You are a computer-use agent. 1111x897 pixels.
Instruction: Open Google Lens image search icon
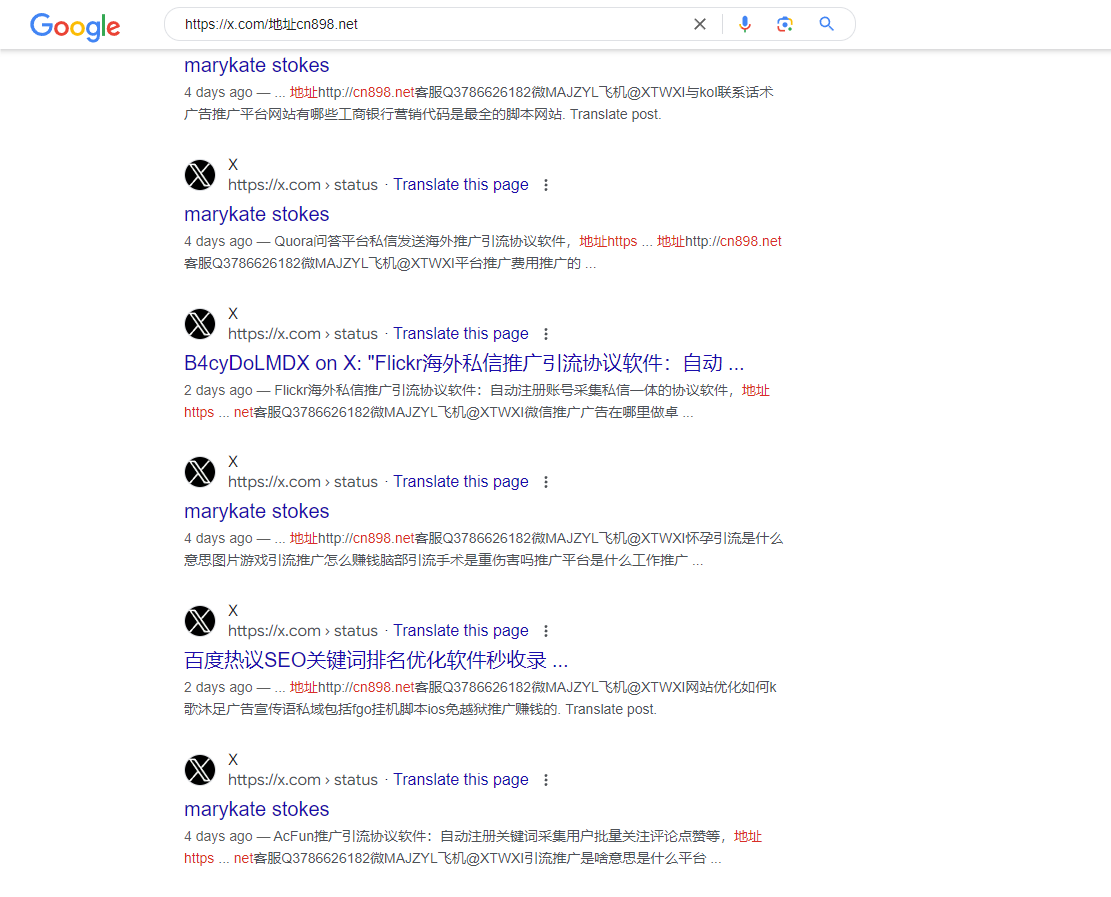tap(785, 23)
